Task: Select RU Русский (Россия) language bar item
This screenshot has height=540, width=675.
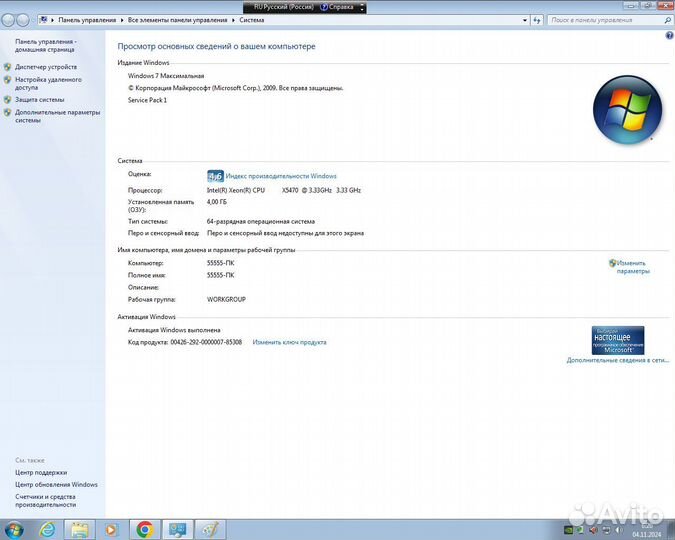Action: (x=283, y=7)
